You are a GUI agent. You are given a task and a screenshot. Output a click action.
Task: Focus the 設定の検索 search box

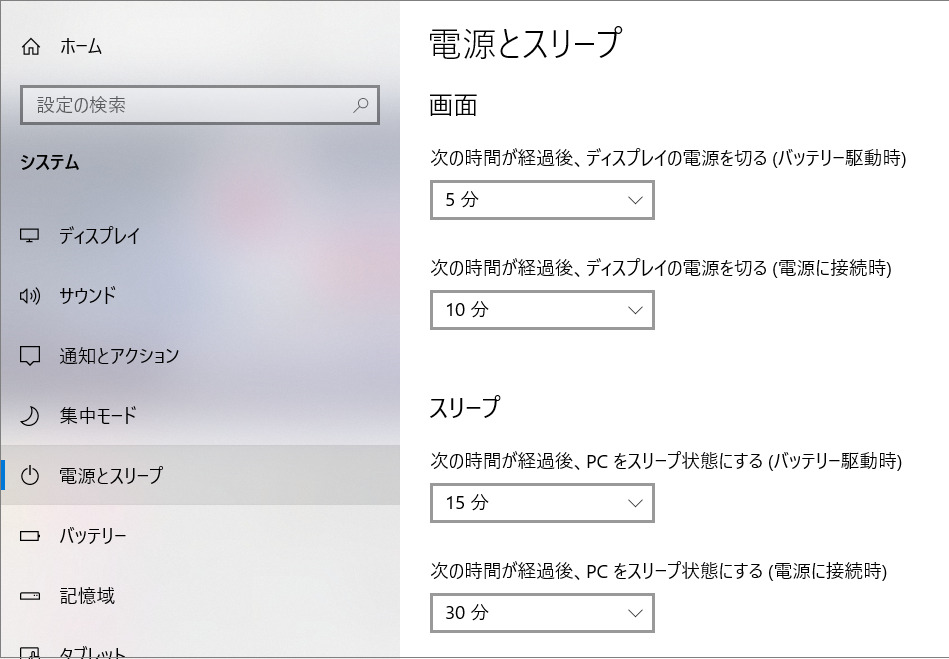coord(200,105)
